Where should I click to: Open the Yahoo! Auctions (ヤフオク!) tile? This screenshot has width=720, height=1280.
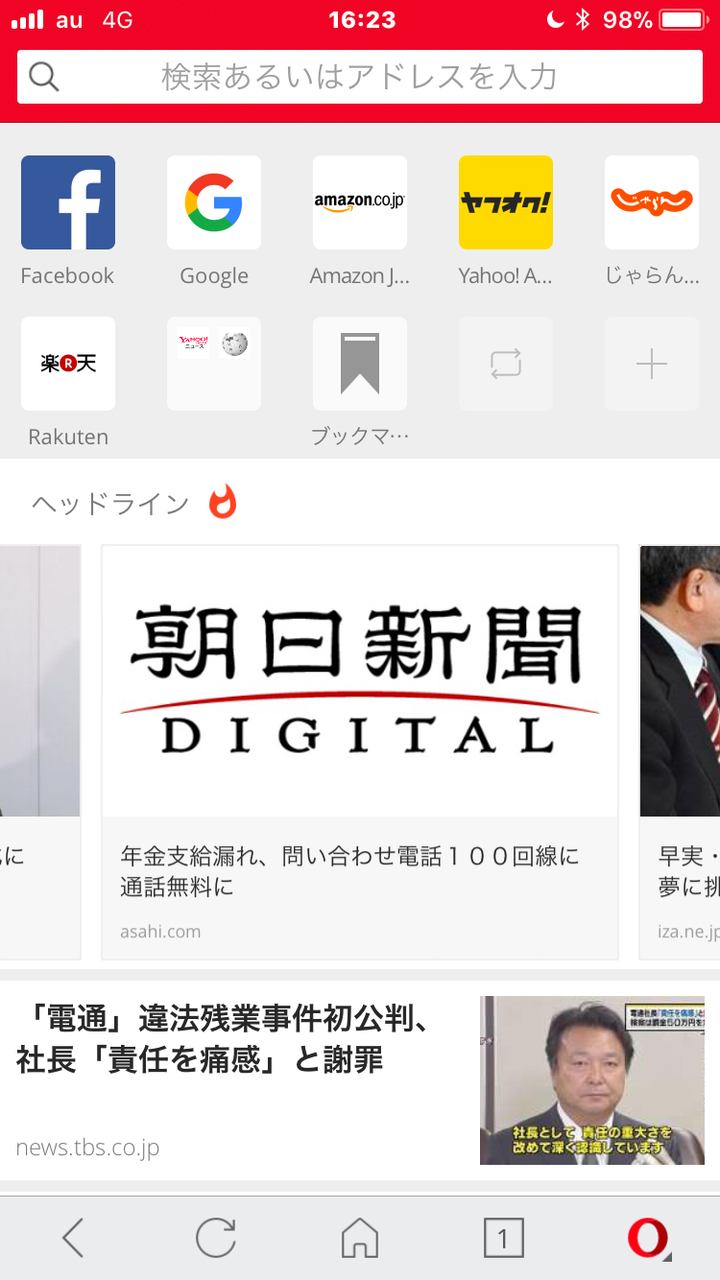pos(506,202)
